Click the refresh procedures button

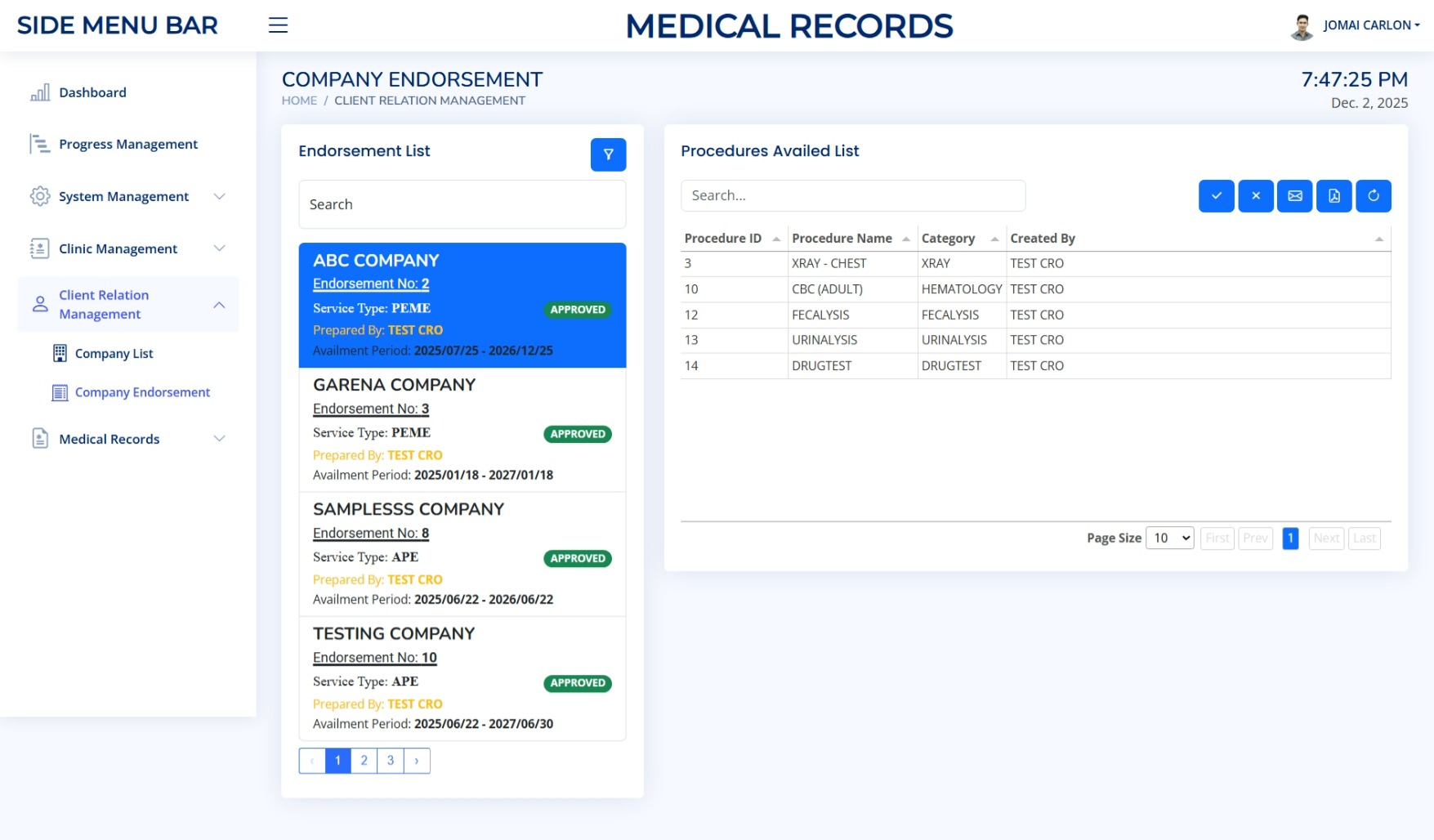coord(1373,196)
